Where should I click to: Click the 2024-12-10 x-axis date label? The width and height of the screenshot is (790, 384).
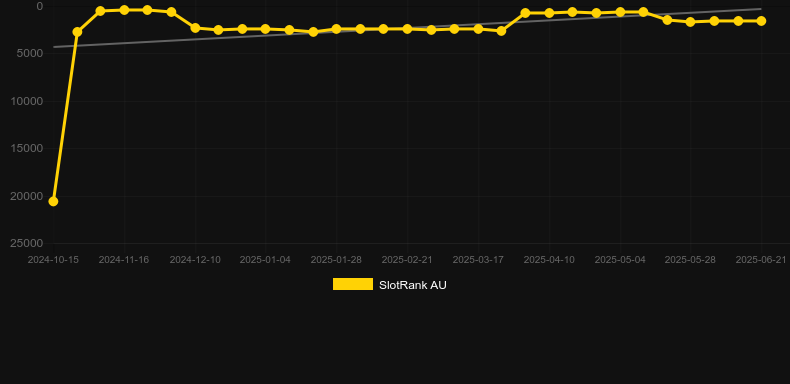(195, 260)
